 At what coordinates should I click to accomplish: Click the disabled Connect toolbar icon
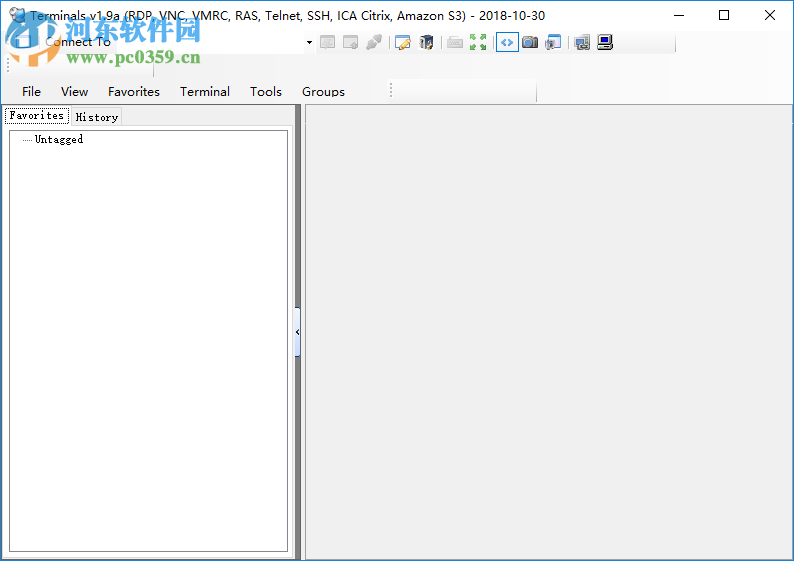tap(328, 43)
